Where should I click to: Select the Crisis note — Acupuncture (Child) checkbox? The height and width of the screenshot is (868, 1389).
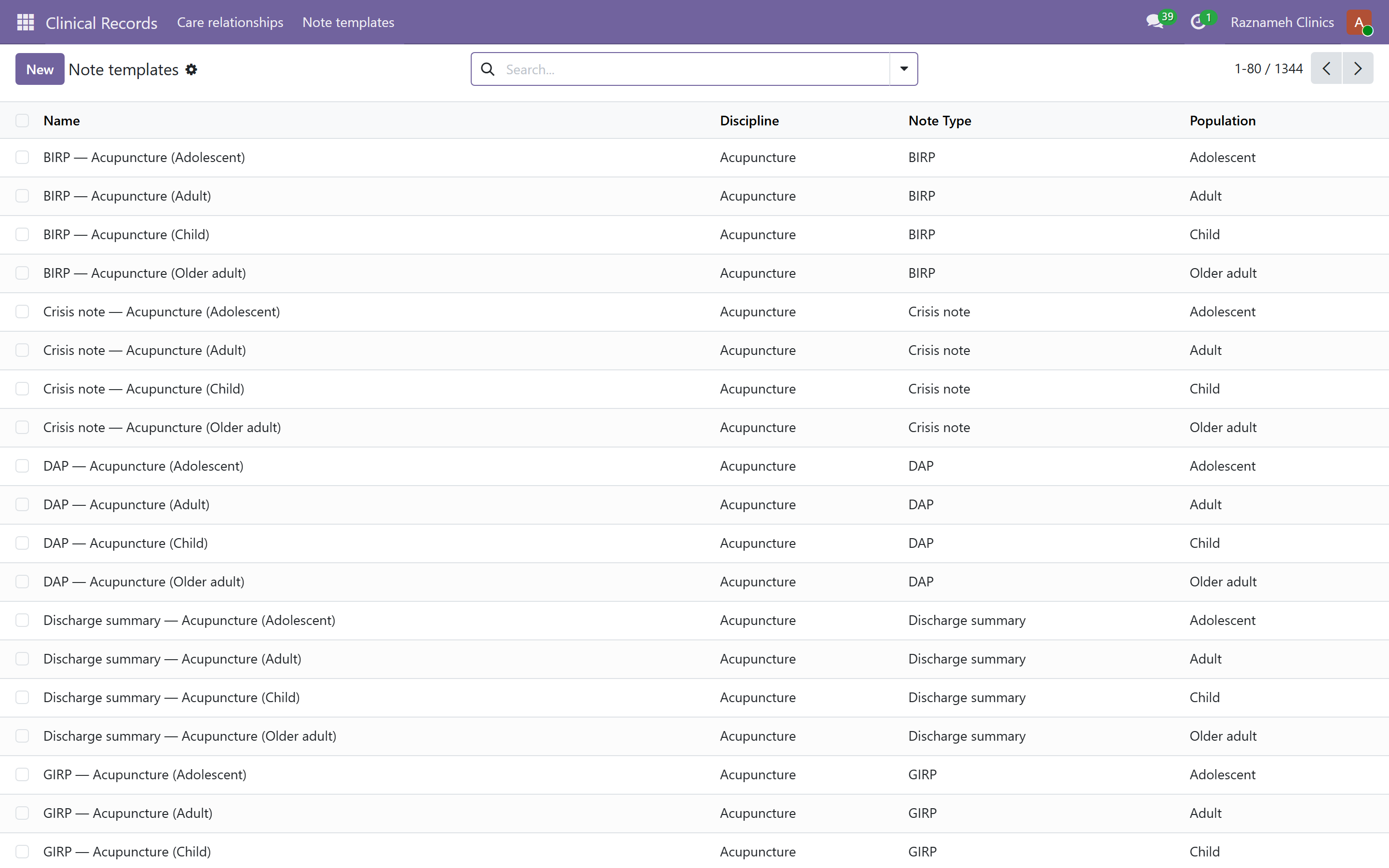click(x=22, y=389)
